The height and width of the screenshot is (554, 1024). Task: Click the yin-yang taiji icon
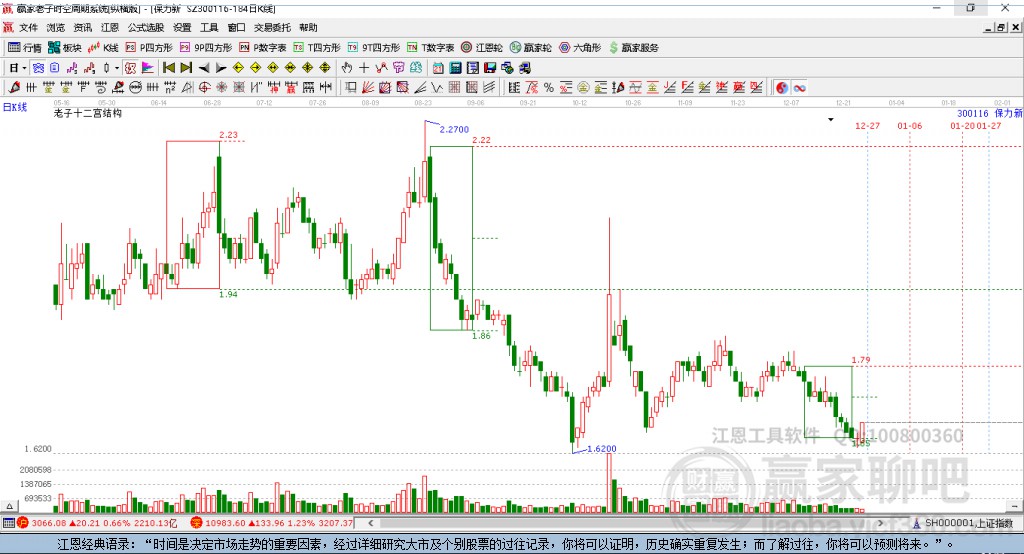point(782,88)
